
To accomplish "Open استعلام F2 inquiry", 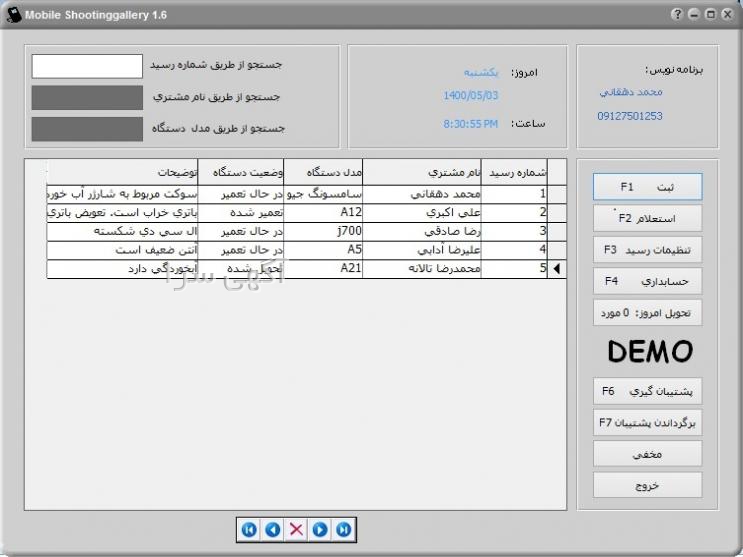I will 647,218.
